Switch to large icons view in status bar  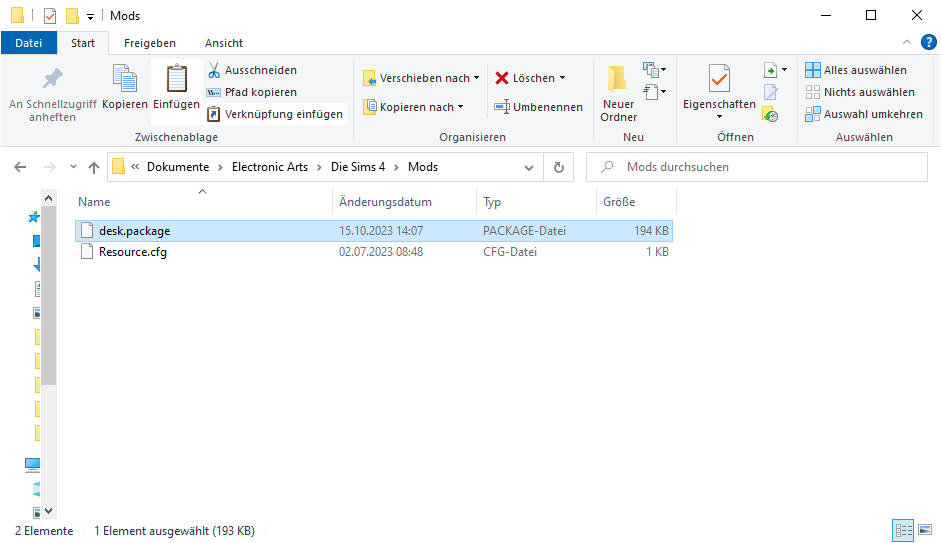(925, 530)
